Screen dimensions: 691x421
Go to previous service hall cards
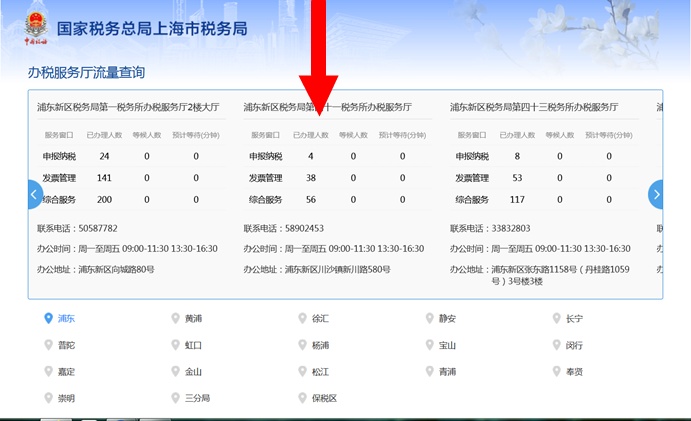tap(35, 194)
